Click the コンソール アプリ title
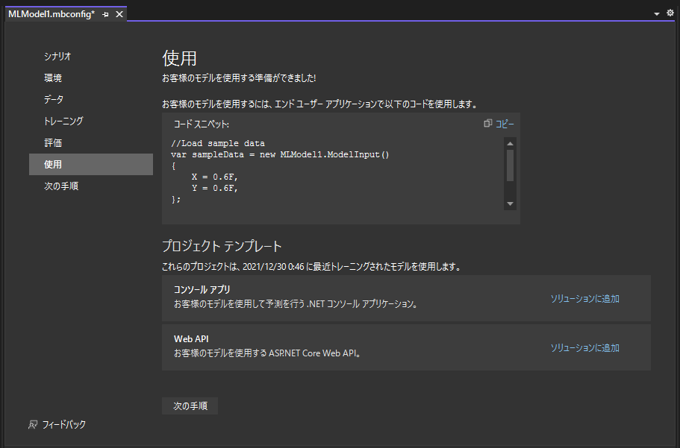 (202, 289)
